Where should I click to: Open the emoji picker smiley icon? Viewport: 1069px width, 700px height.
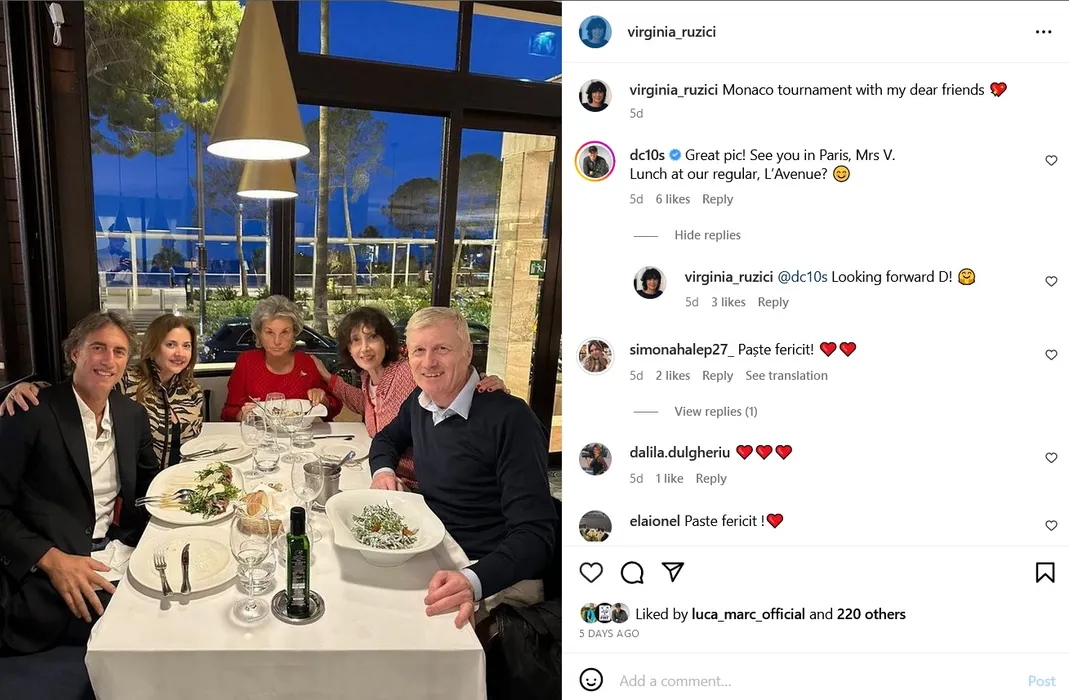coord(591,680)
